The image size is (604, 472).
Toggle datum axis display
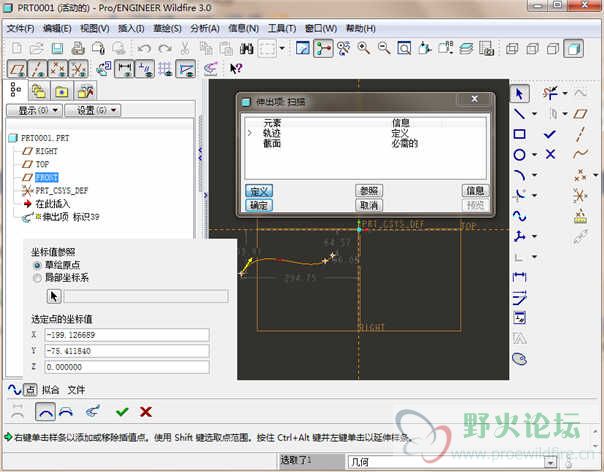[37, 69]
